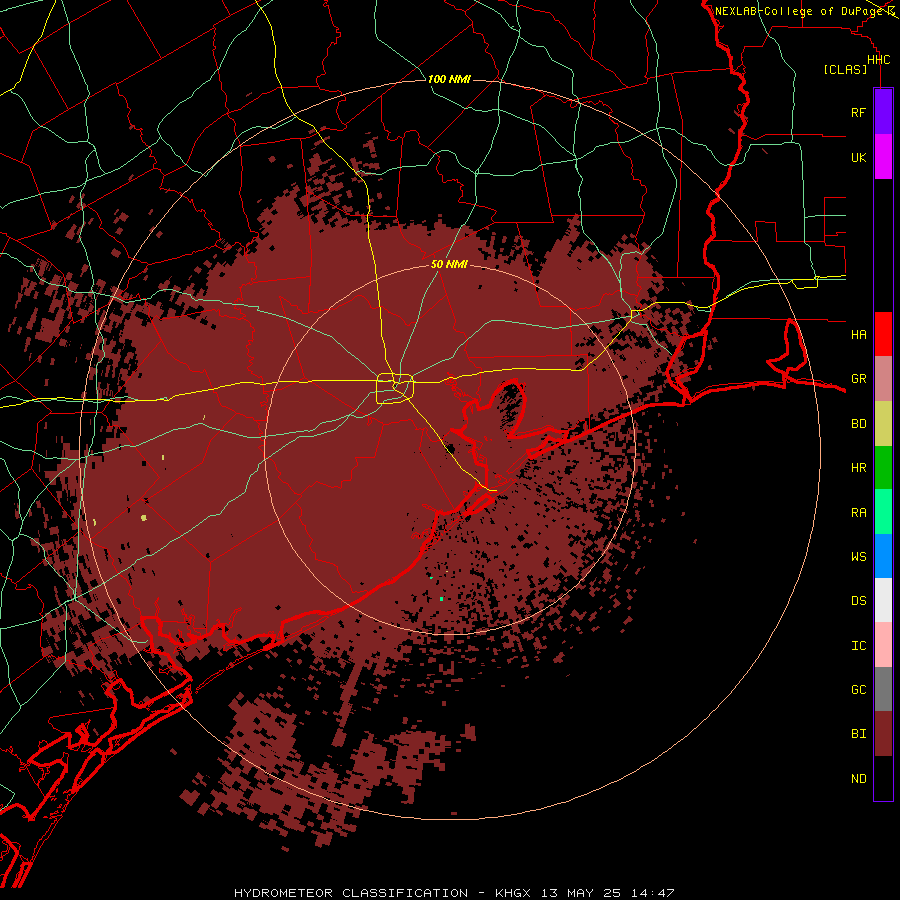Click the ND legend label
The image size is (900, 900).
(x=858, y=779)
